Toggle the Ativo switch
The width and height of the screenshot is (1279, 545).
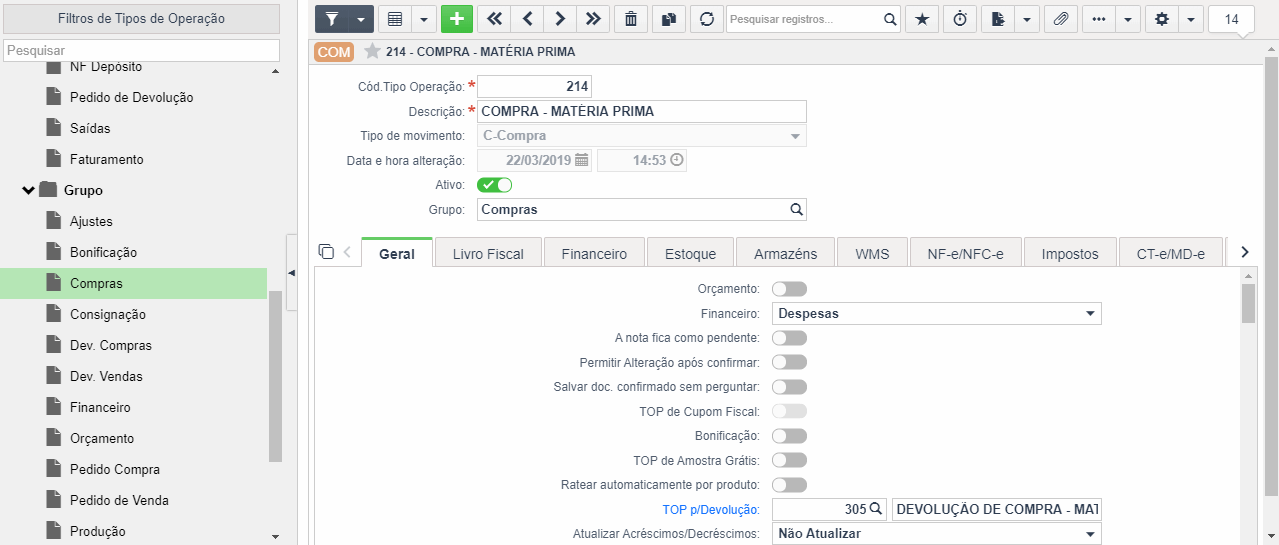[x=495, y=185]
